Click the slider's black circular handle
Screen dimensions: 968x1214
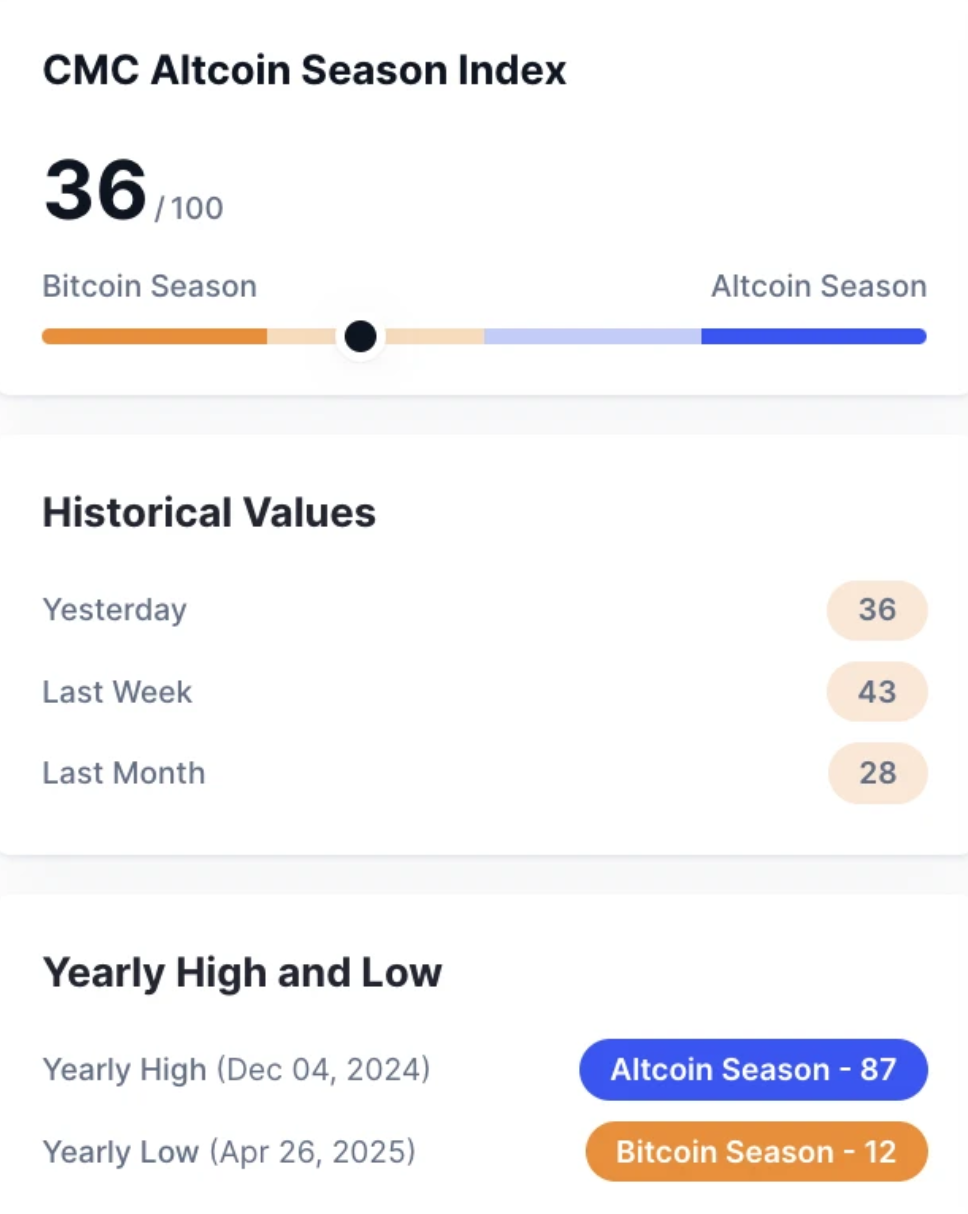click(360, 336)
